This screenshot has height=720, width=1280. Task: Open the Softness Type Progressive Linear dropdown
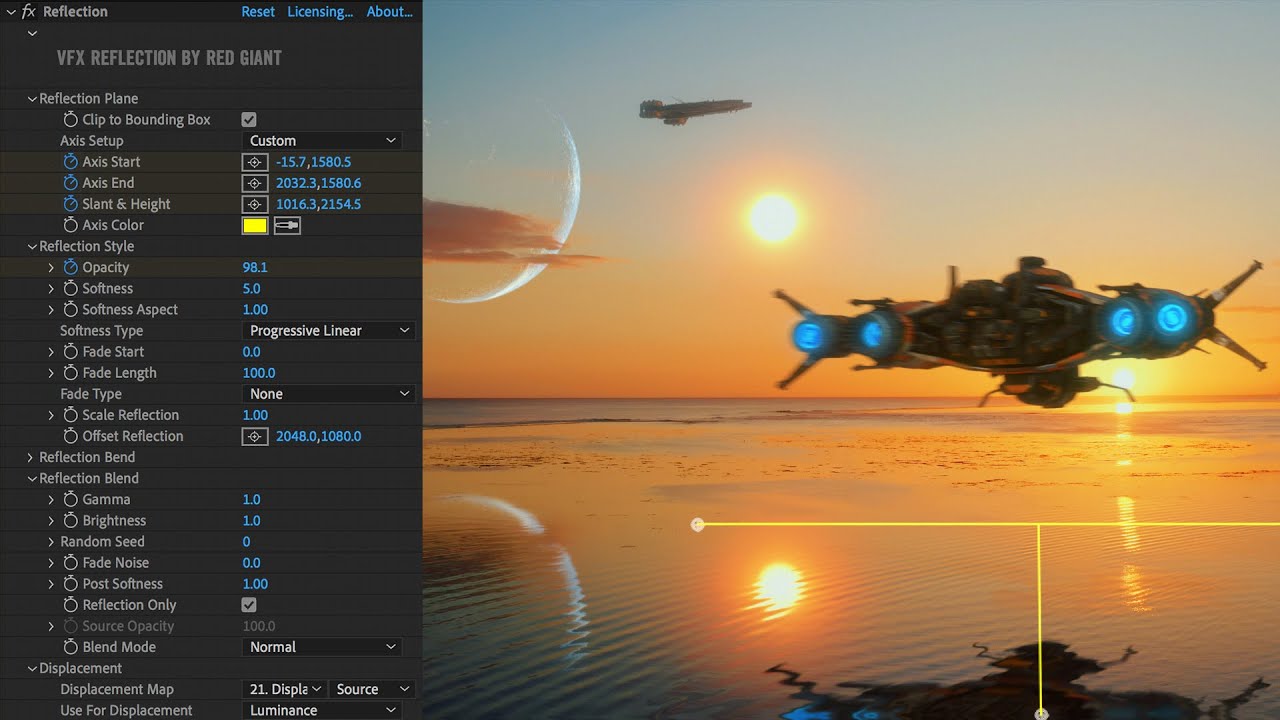point(328,331)
